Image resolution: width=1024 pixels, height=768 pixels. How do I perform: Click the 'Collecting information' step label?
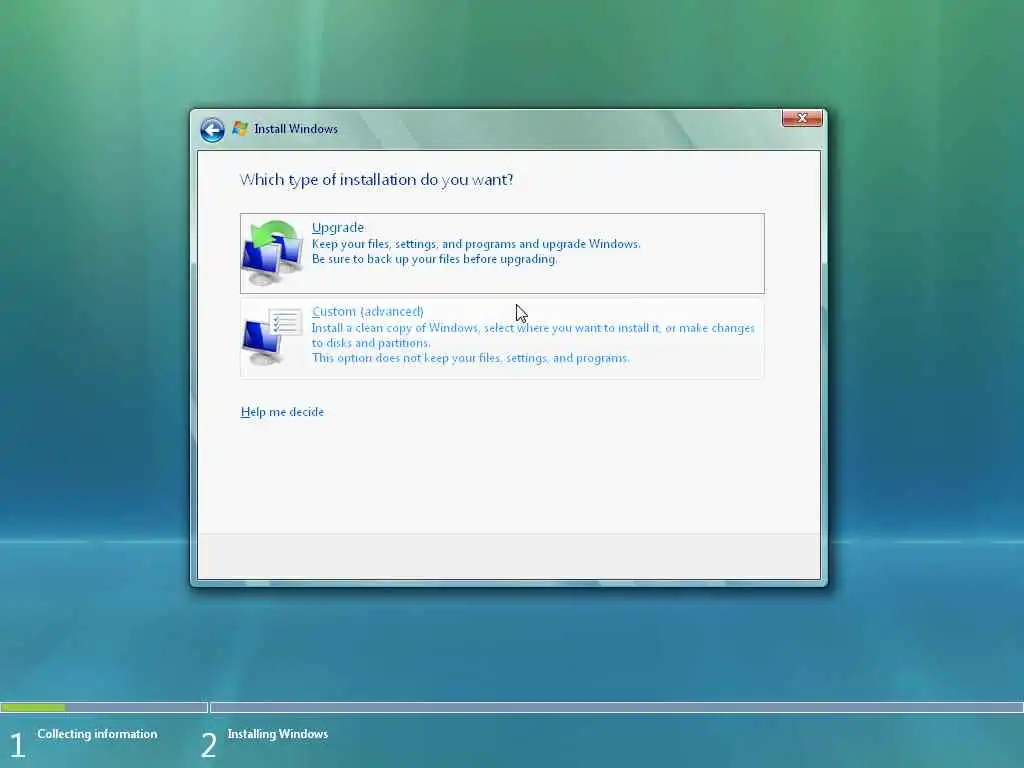(97, 734)
